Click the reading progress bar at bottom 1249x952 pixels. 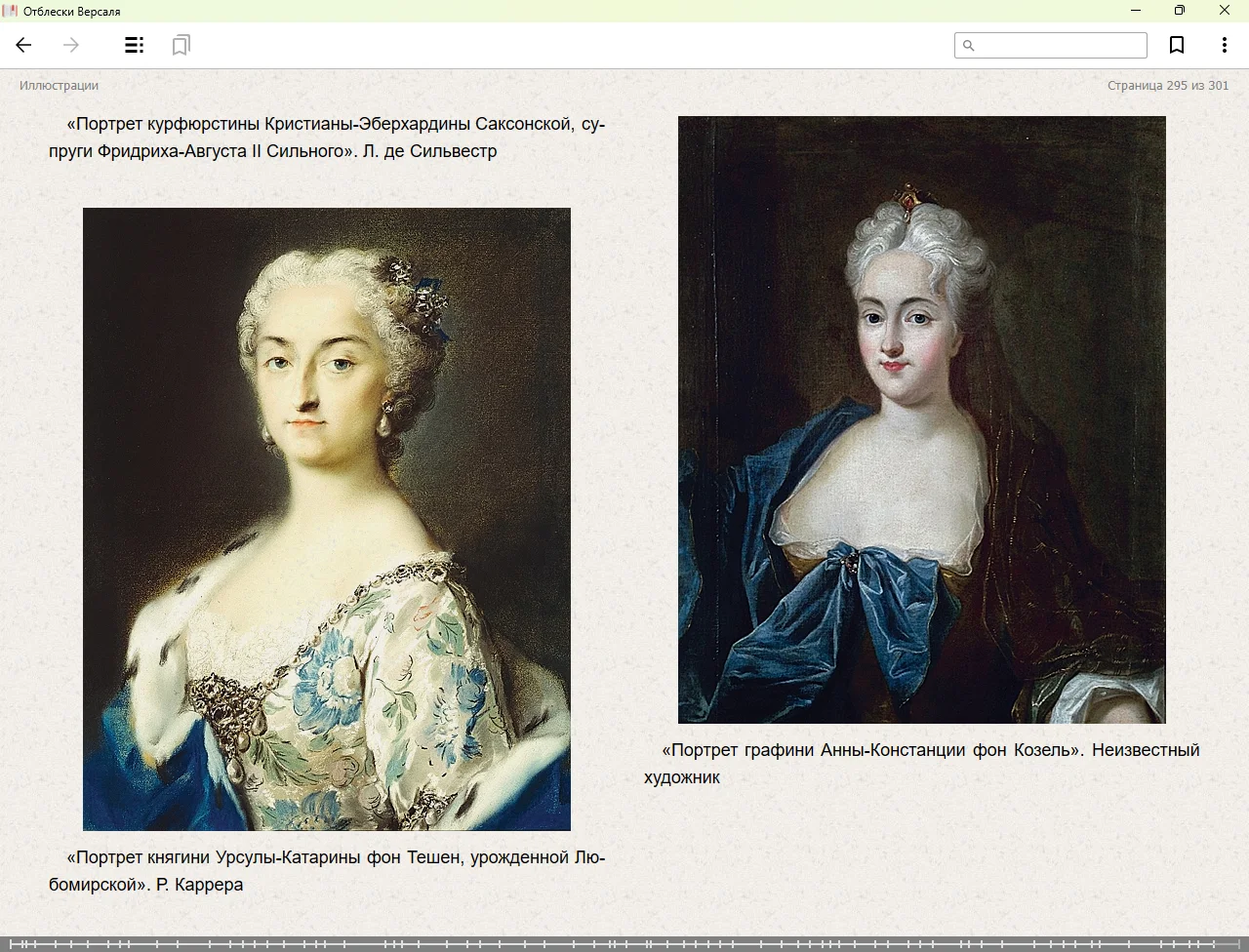[624, 943]
